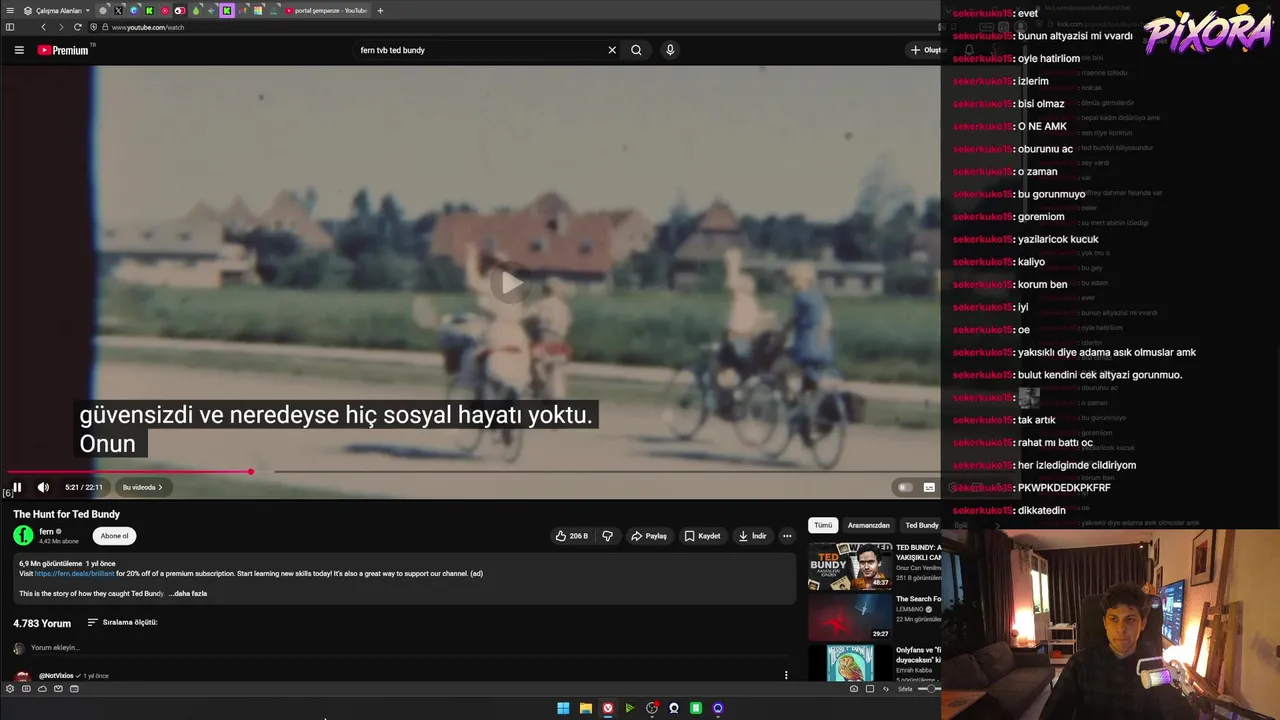This screenshot has height=720, width=1280.
Task: Save the video with Kaydet
Action: (702, 536)
